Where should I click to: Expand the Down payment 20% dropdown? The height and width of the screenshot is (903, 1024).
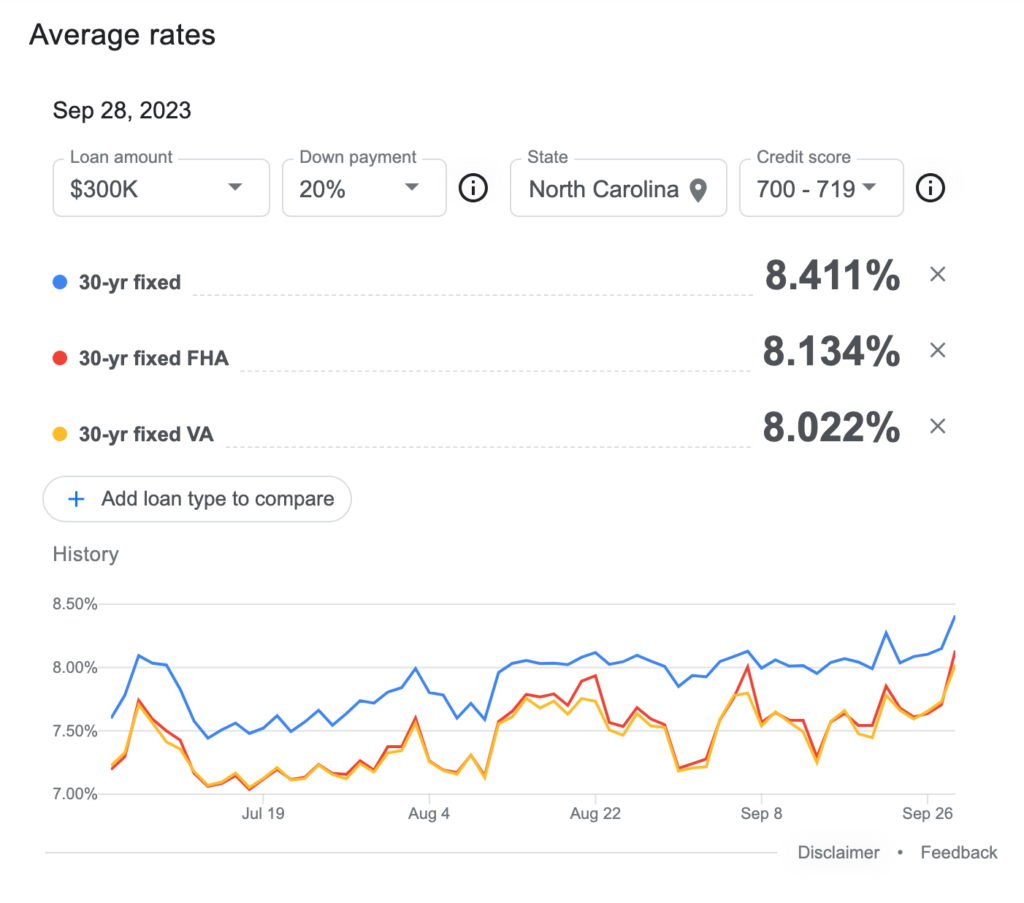coord(364,188)
